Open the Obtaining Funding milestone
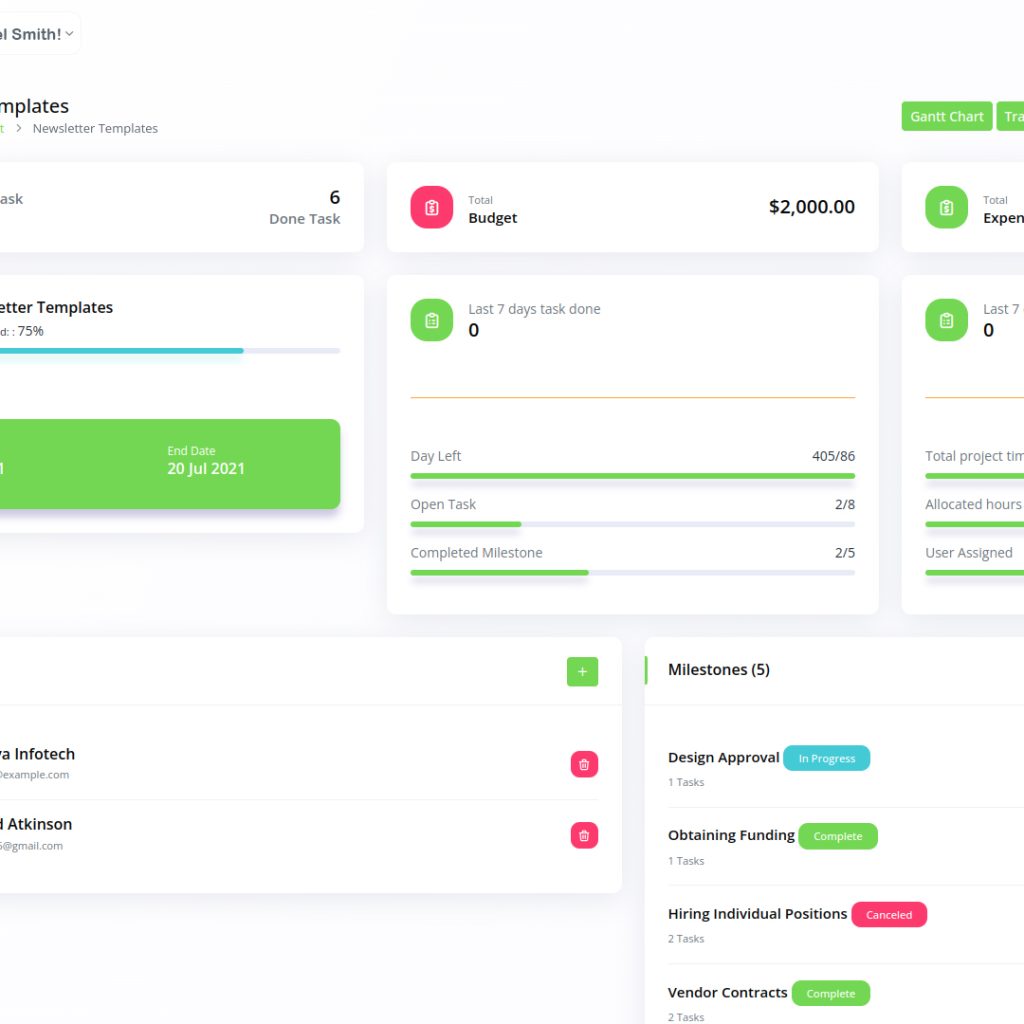The width and height of the screenshot is (1024, 1024). tap(731, 835)
